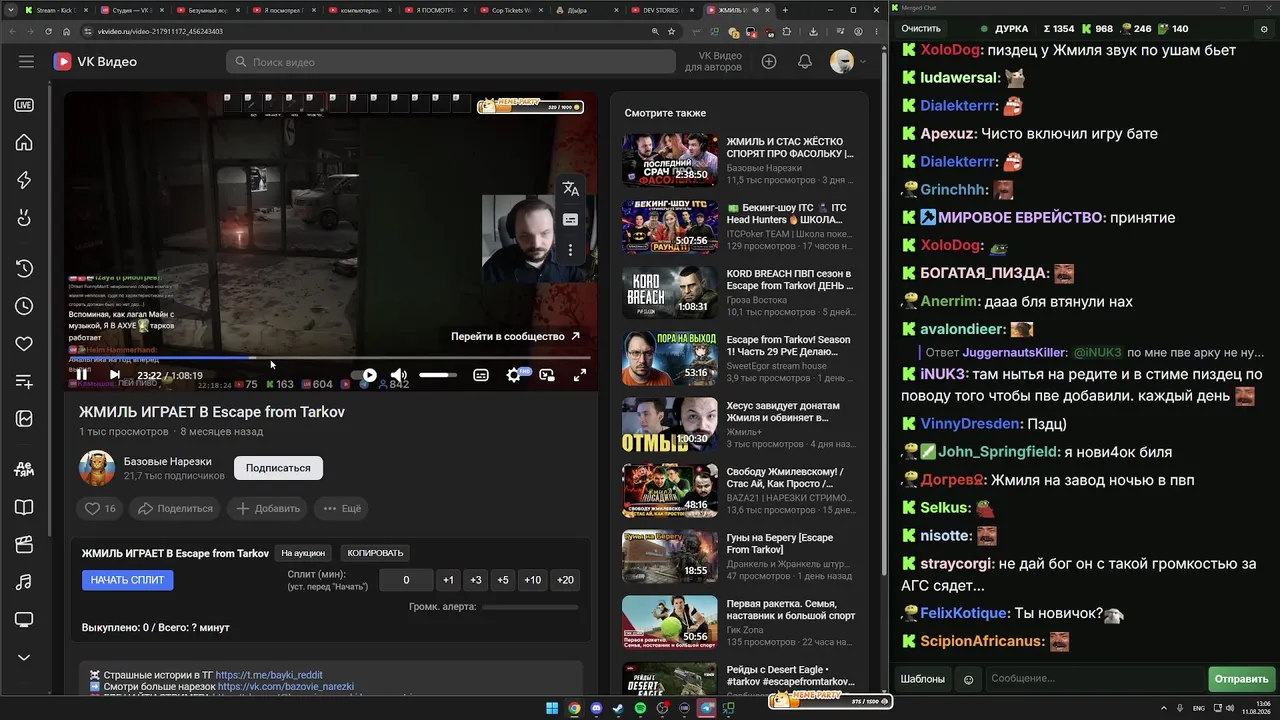Open the three-dot menu on video overlay
The width and height of the screenshot is (1280, 720).
[x=571, y=250]
